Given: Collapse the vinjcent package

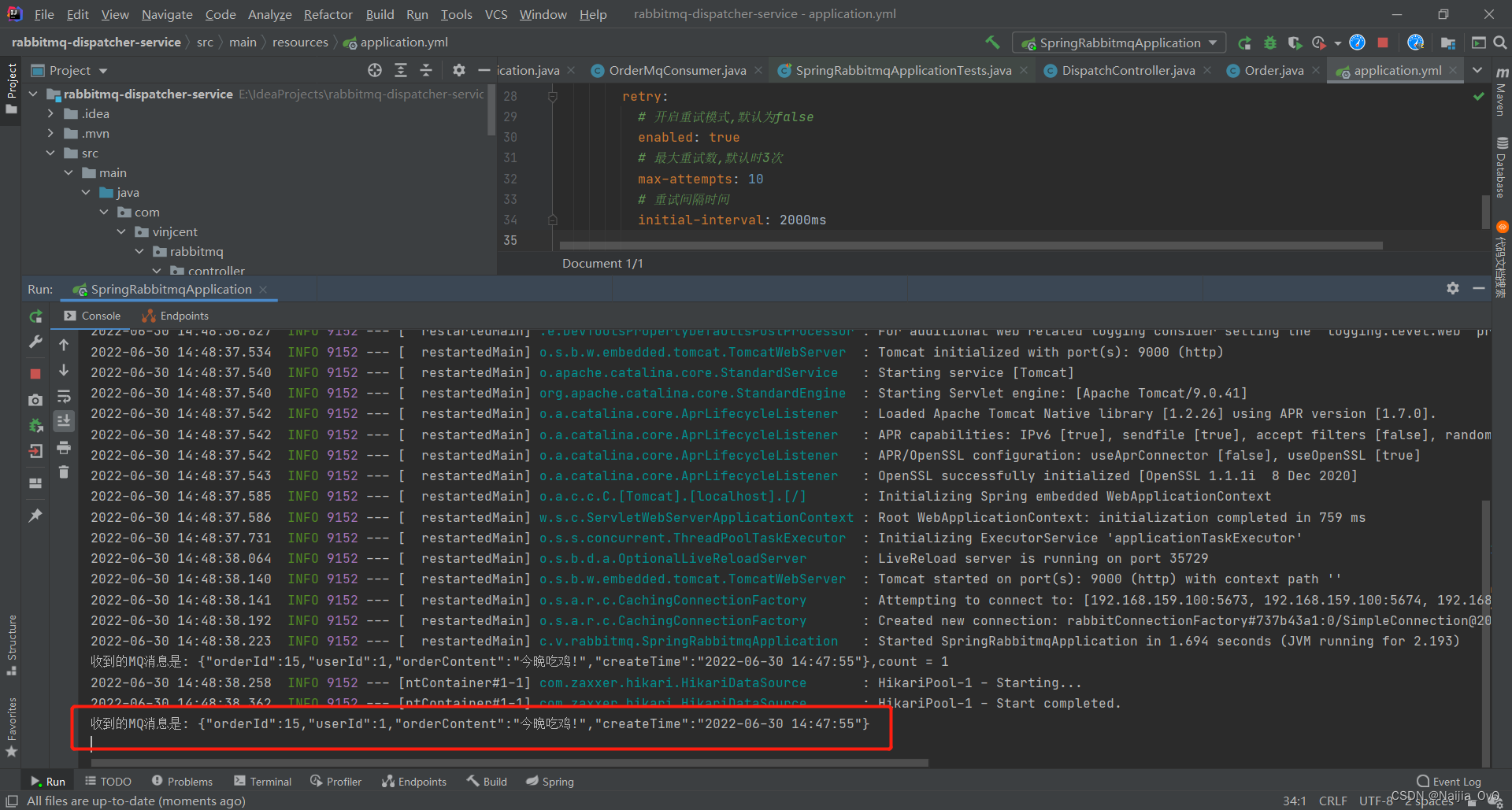Looking at the screenshot, I should click(121, 231).
